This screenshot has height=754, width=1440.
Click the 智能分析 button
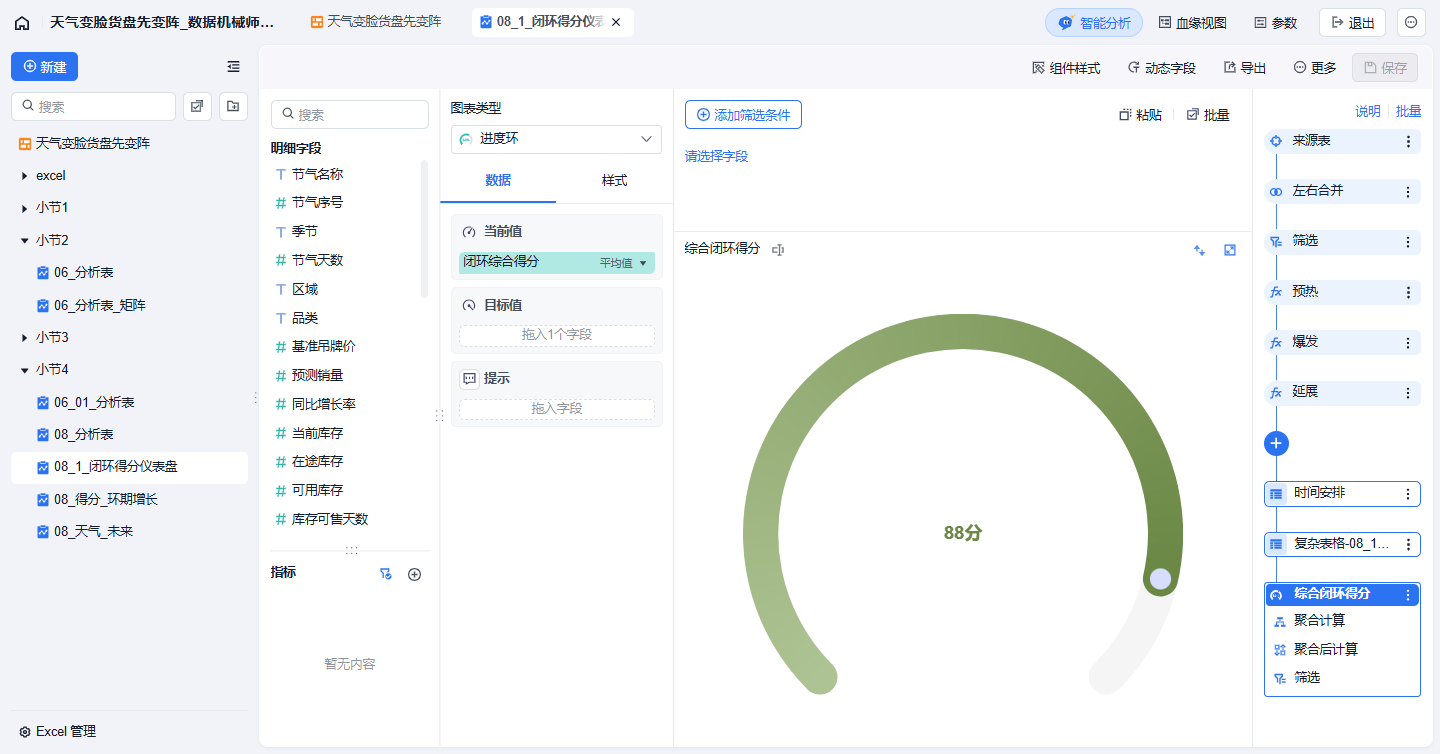click(1094, 22)
